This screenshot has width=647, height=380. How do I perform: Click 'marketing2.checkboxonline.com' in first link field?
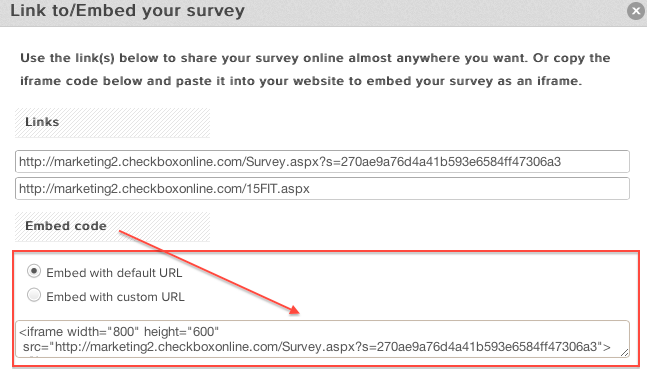pos(148,162)
